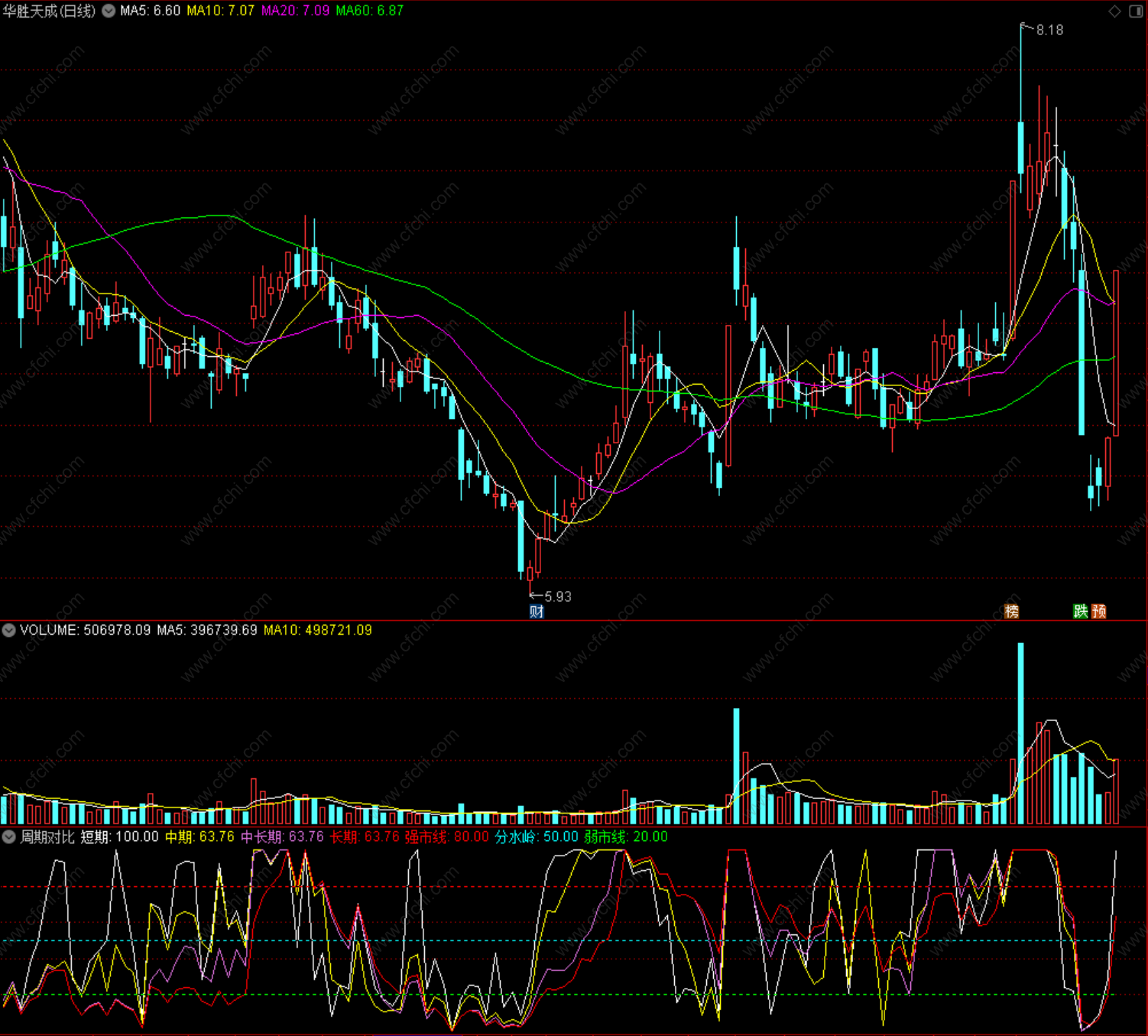Click the yellow MA10: 7.07 label
The height and width of the screenshot is (1036, 1148).
click(x=220, y=11)
